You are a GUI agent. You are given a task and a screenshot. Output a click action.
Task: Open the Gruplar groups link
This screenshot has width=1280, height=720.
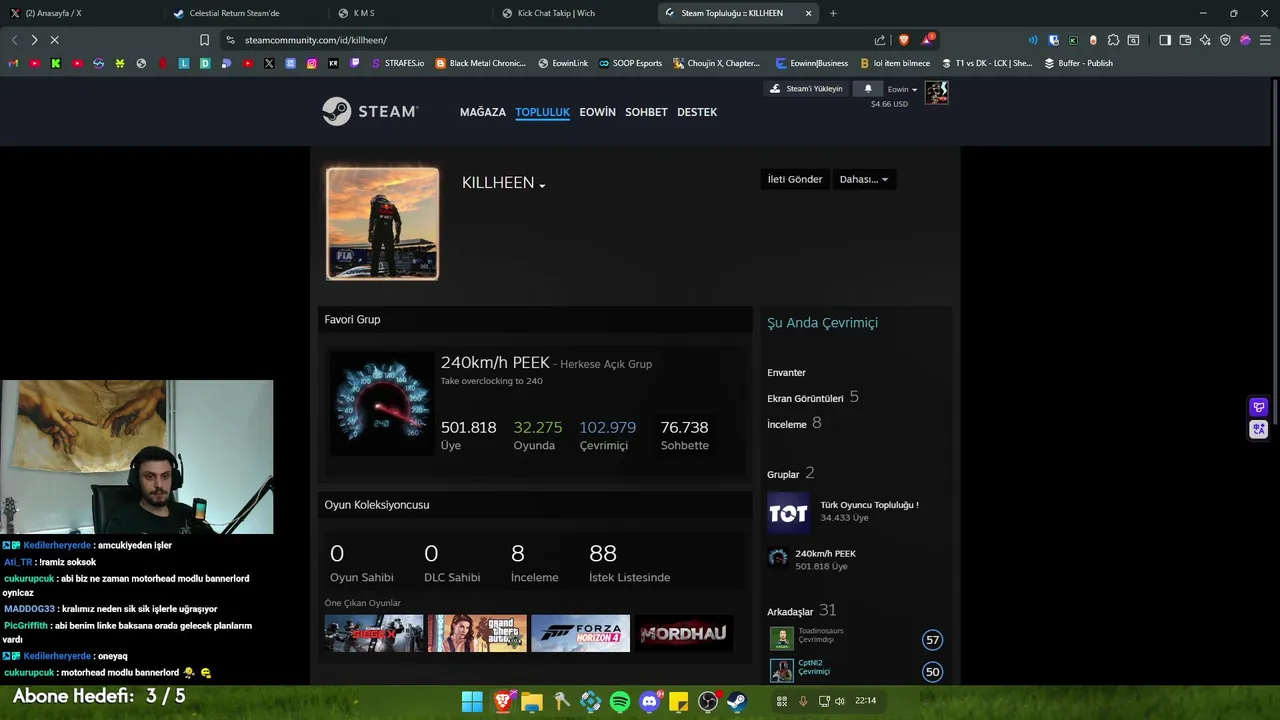coord(783,474)
